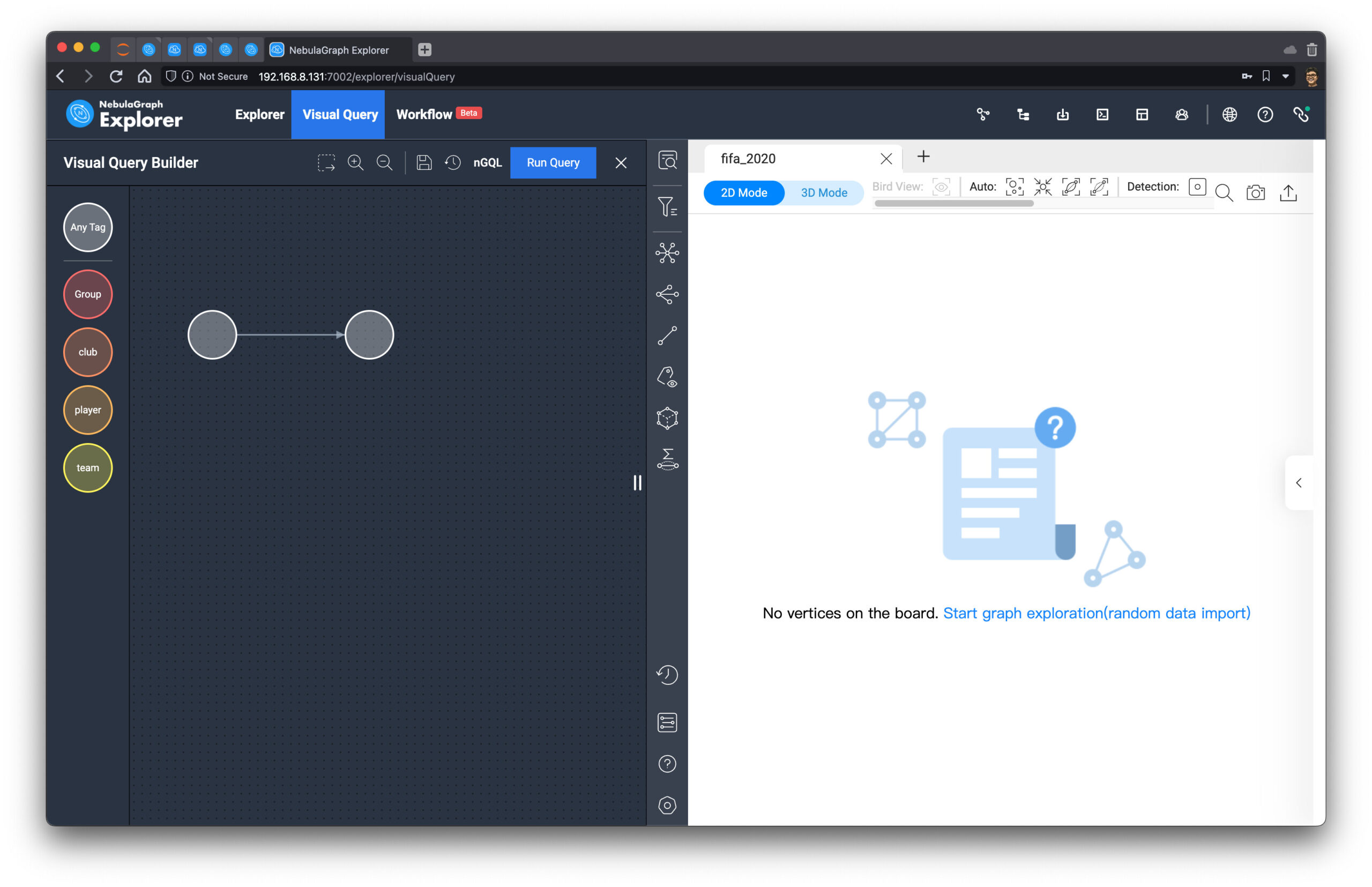Switch to Explorer tab
The image size is (1372, 887).
[259, 115]
